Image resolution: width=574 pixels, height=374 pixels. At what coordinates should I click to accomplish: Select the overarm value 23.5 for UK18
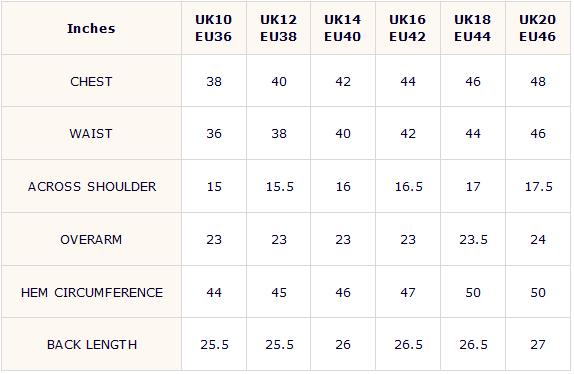473,240
